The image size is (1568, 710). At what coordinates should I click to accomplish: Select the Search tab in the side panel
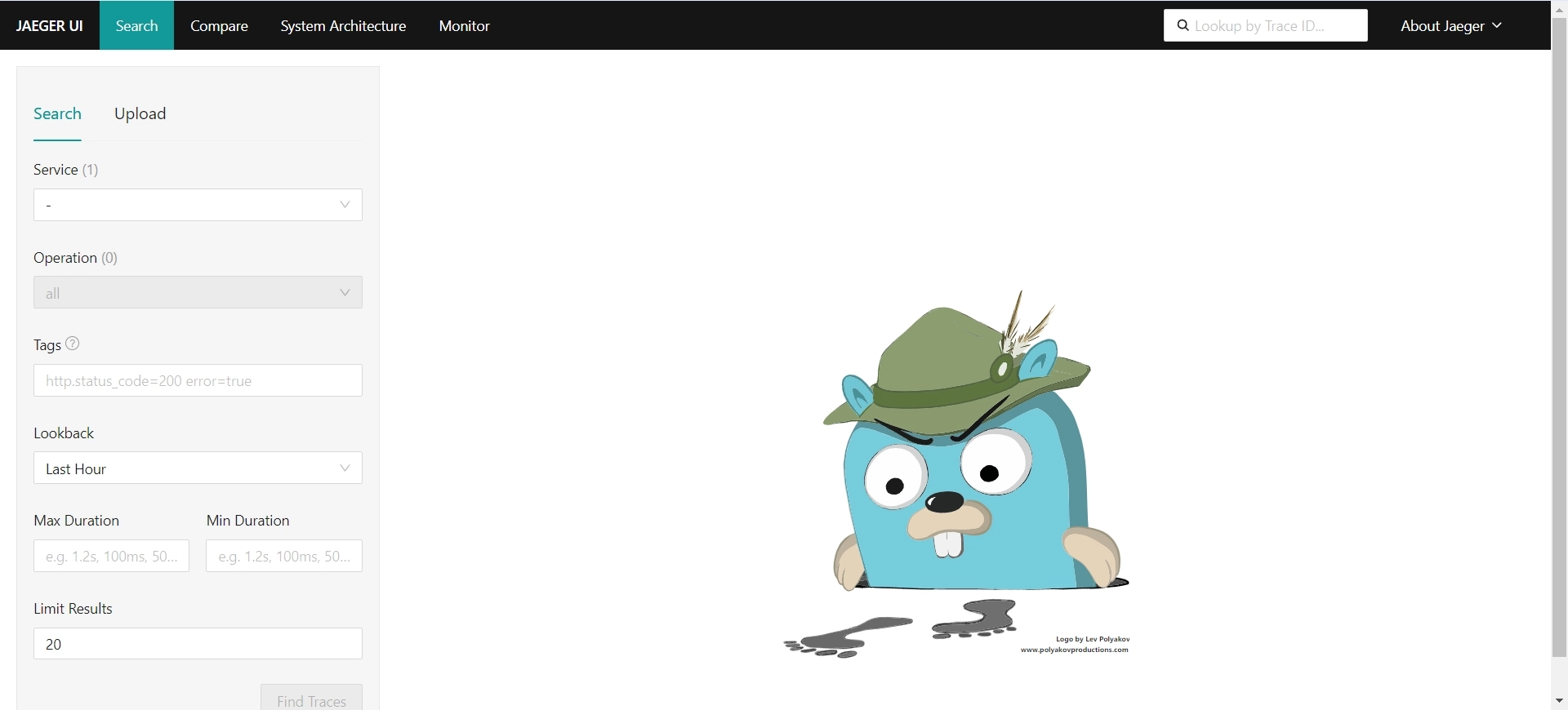click(57, 114)
